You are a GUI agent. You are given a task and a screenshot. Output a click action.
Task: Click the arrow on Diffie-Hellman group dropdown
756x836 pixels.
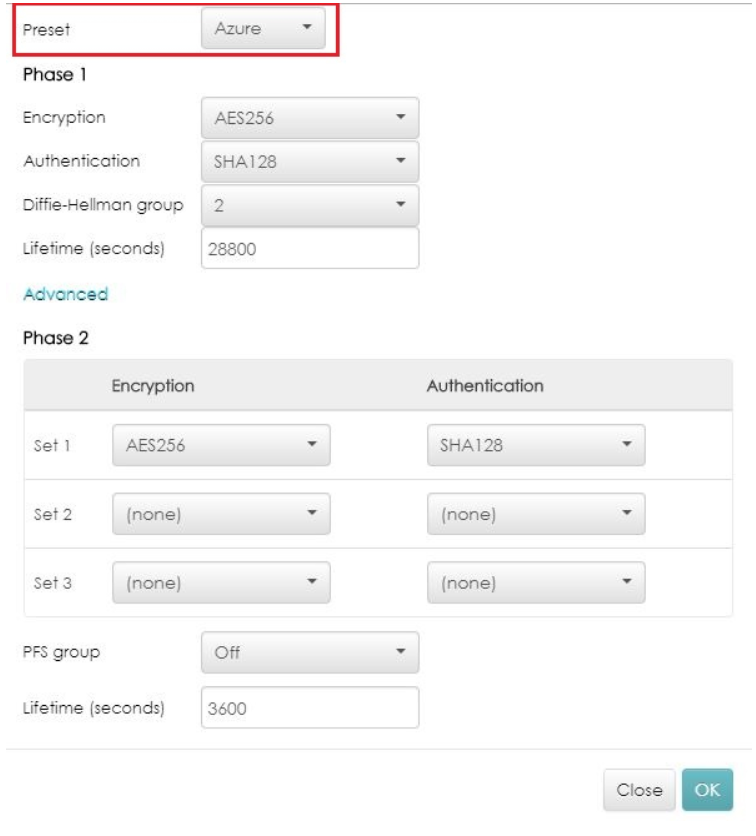pyautogui.click(x=401, y=204)
